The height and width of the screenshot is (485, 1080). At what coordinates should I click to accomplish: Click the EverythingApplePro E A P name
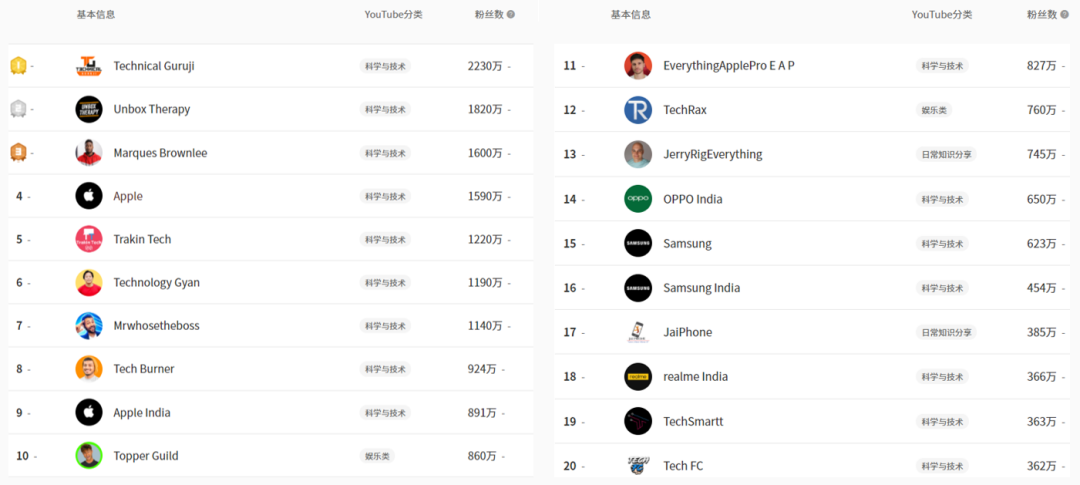(729, 65)
